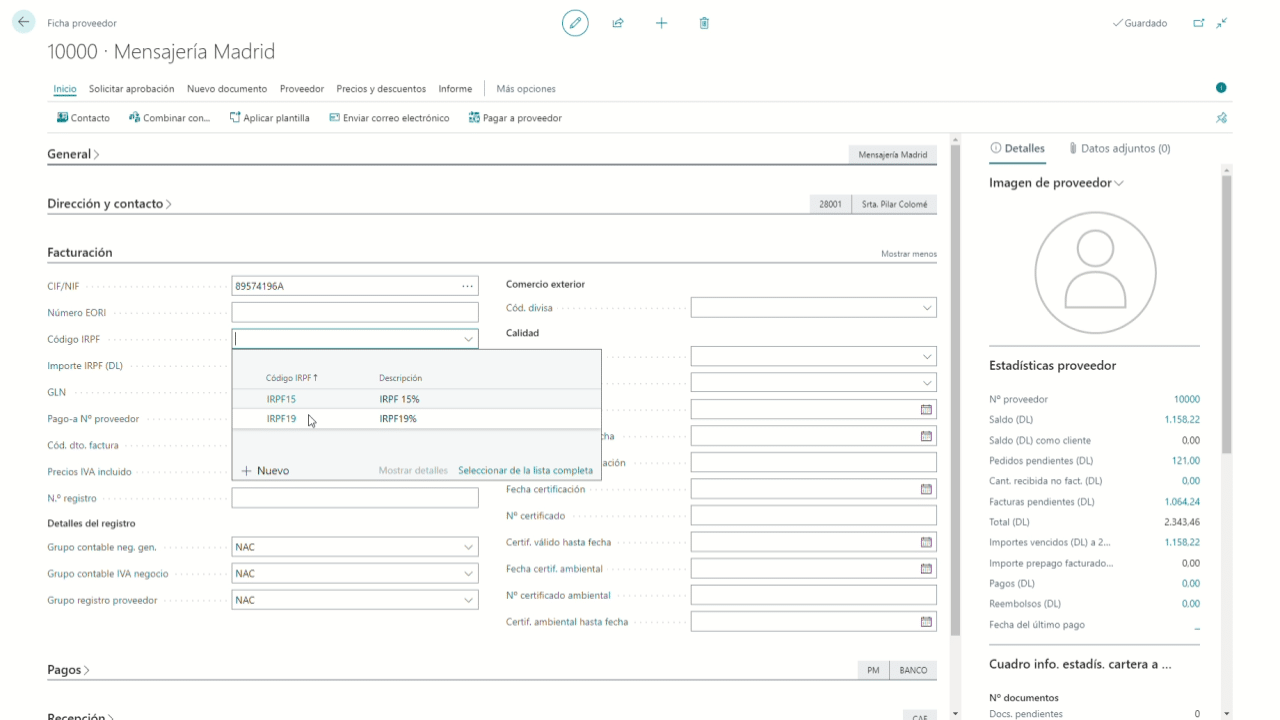
Task: Select the Inicio tab
Action: 65,89
